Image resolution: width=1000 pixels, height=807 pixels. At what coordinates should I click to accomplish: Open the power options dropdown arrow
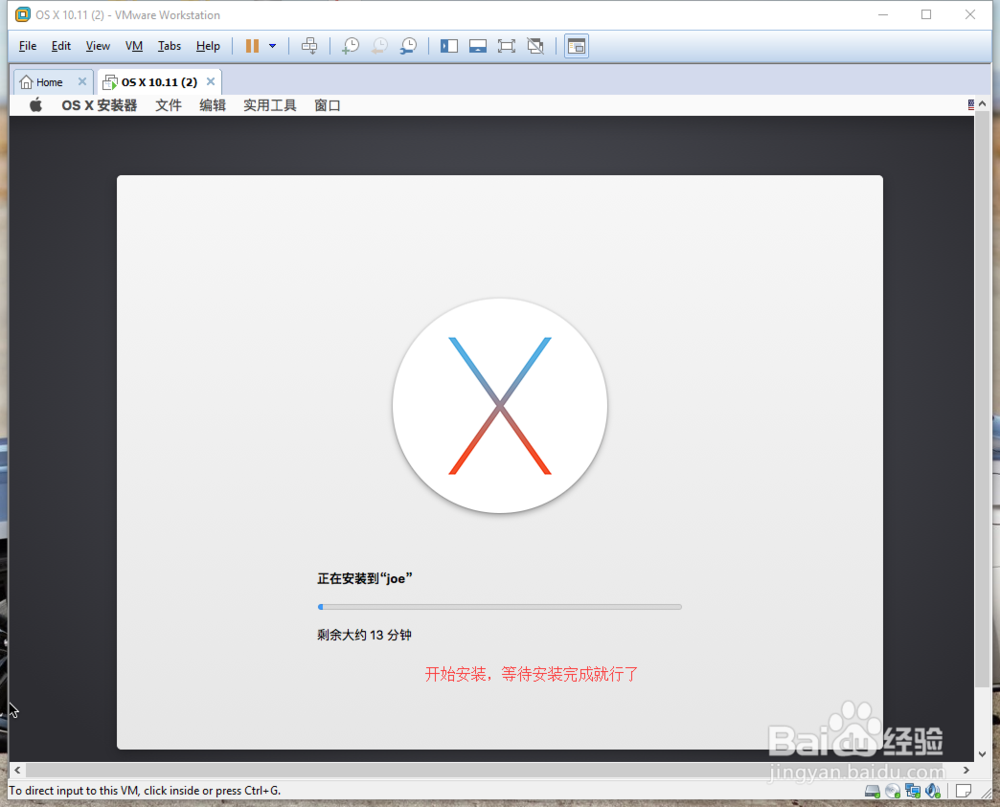pos(272,46)
